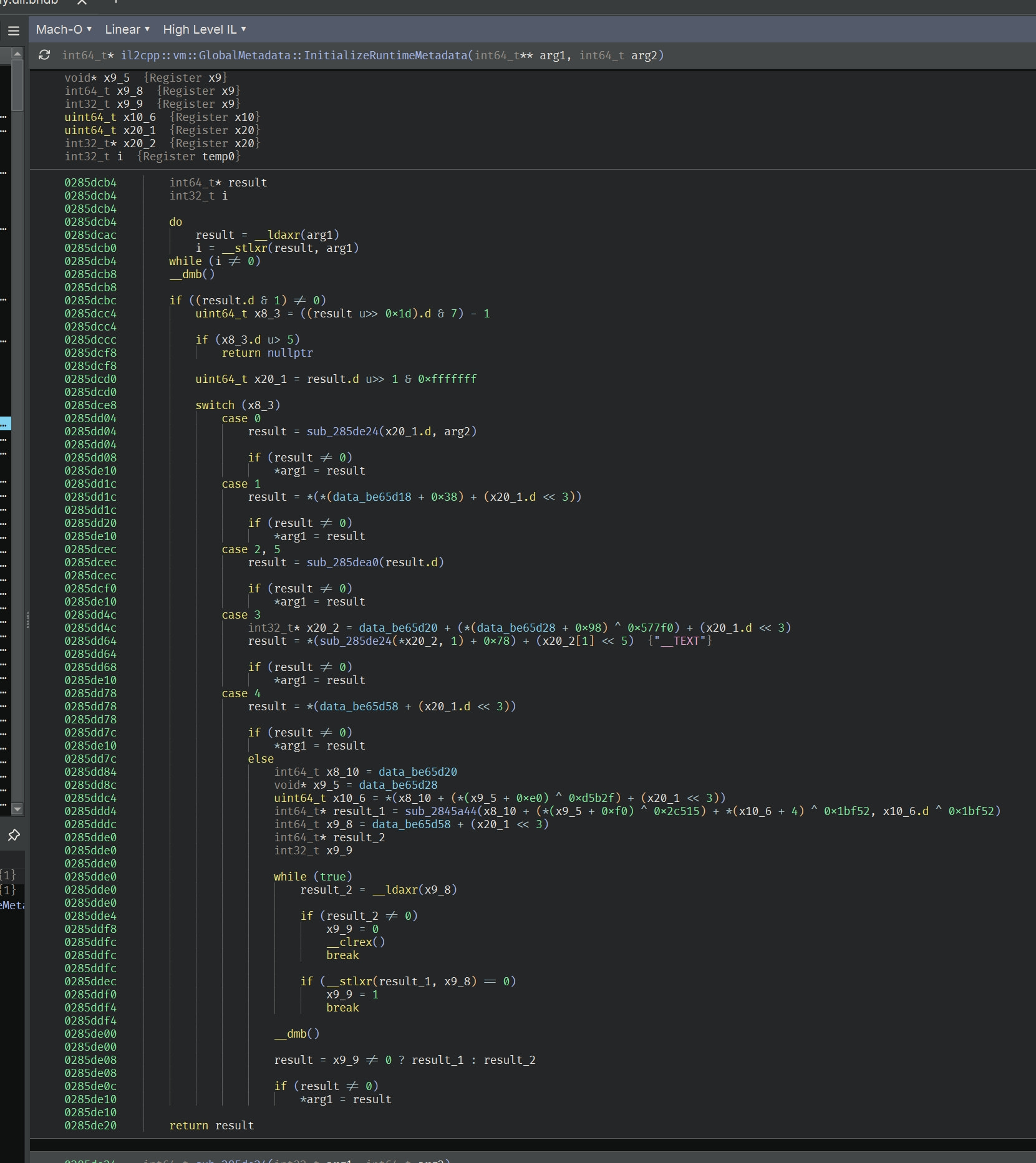The image size is (1036, 1163).
Task: Open the Mach-O view dropdown
Action: [x=64, y=29]
